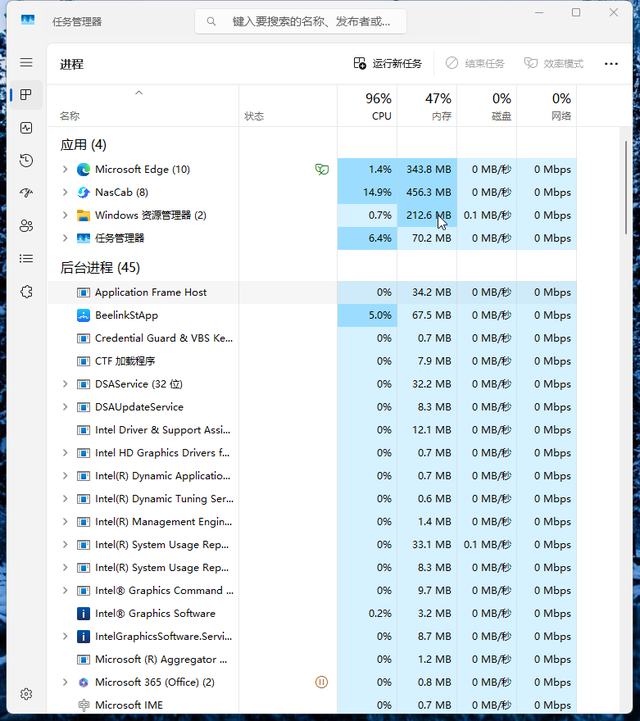The height and width of the screenshot is (721, 640).
Task: Click NasCab's 456.3 MB memory value
Action: click(x=429, y=192)
